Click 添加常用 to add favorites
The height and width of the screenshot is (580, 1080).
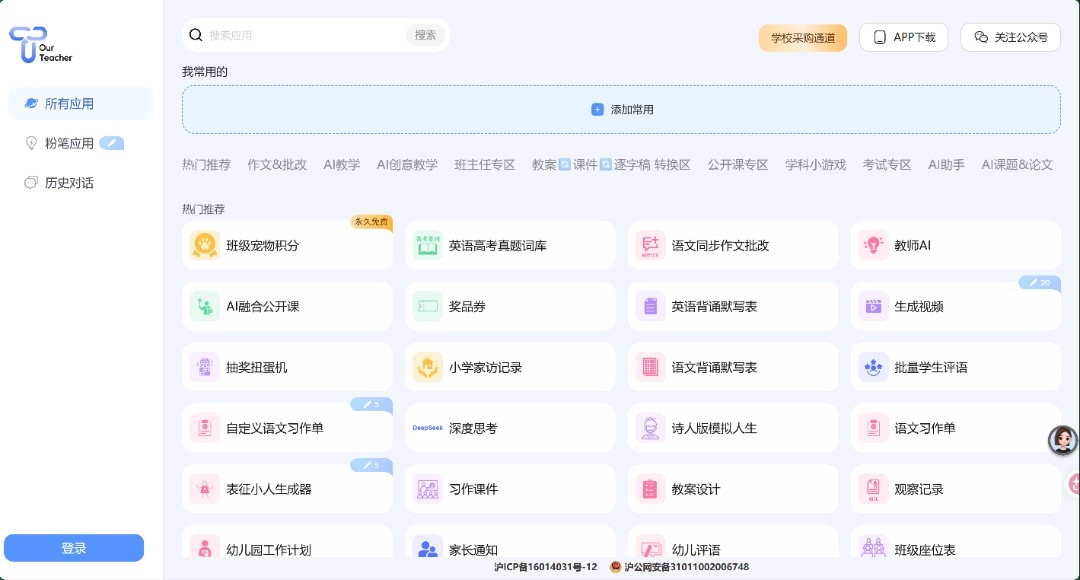tap(622, 110)
